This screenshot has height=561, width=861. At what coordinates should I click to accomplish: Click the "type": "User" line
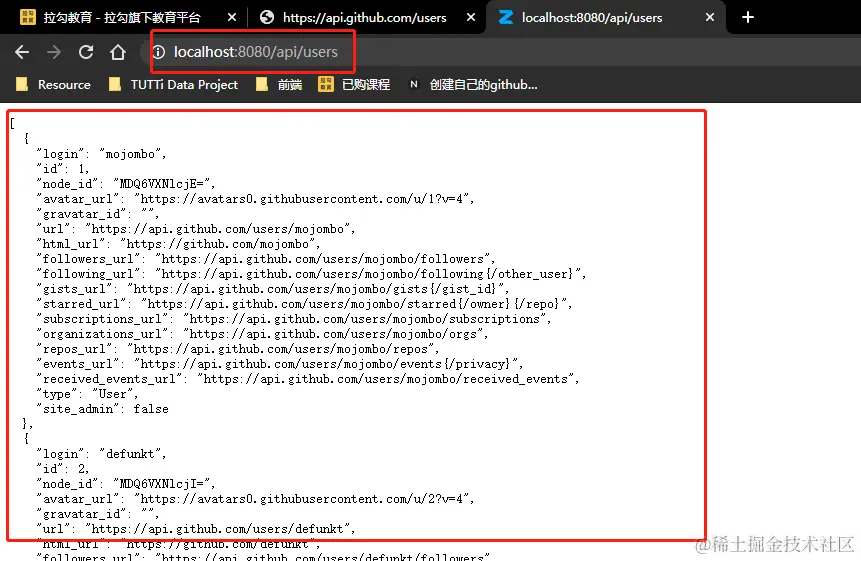(x=87, y=394)
